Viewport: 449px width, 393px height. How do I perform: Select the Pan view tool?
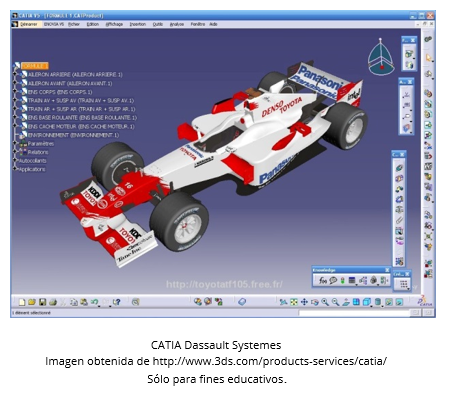pyautogui.click(x=304, y=302)
